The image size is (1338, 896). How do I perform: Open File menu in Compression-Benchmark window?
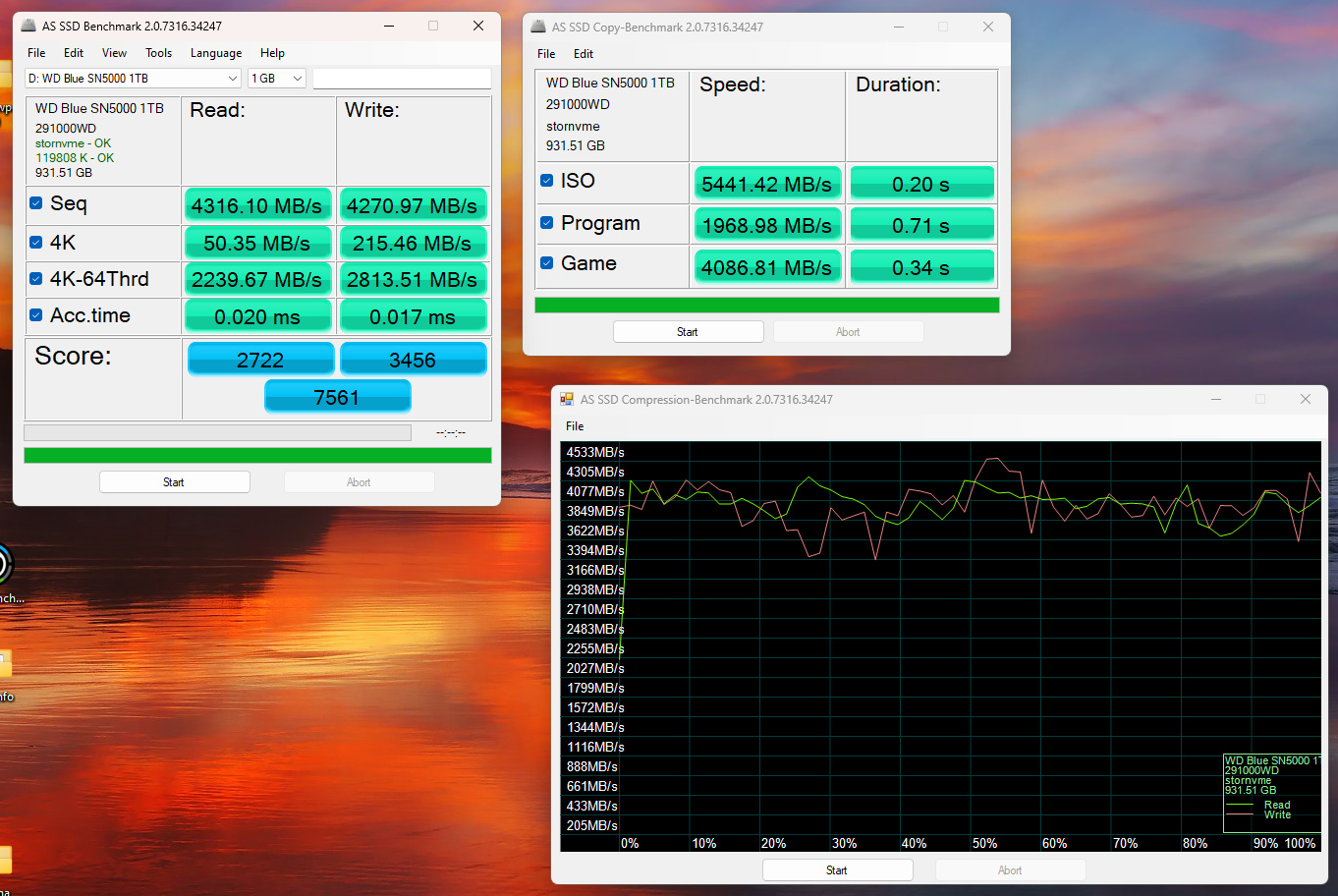point(575,426)
